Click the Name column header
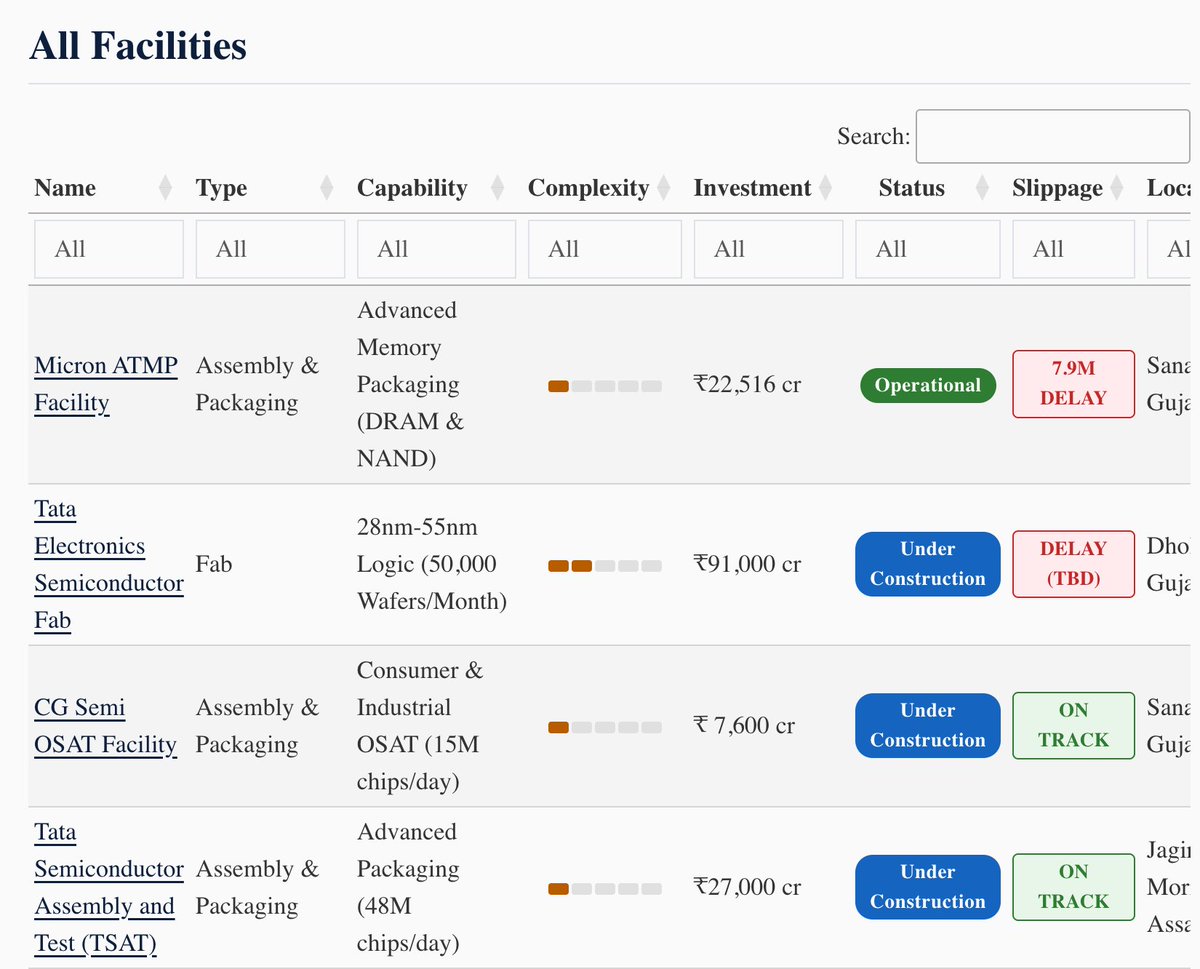The height and width of the screenshot is (969, 1200). 65,188
